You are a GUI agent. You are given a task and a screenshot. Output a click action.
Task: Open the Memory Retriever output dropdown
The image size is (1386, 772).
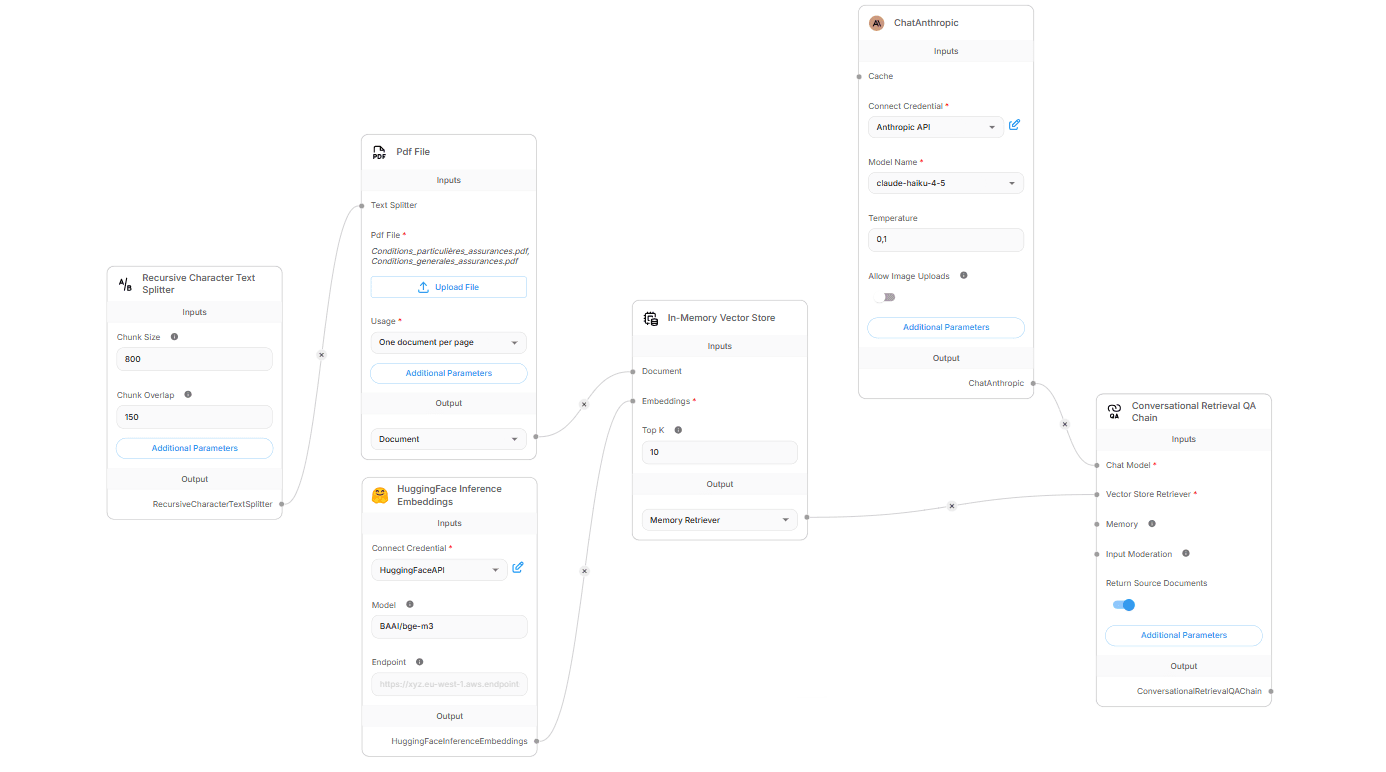point(720,520)
